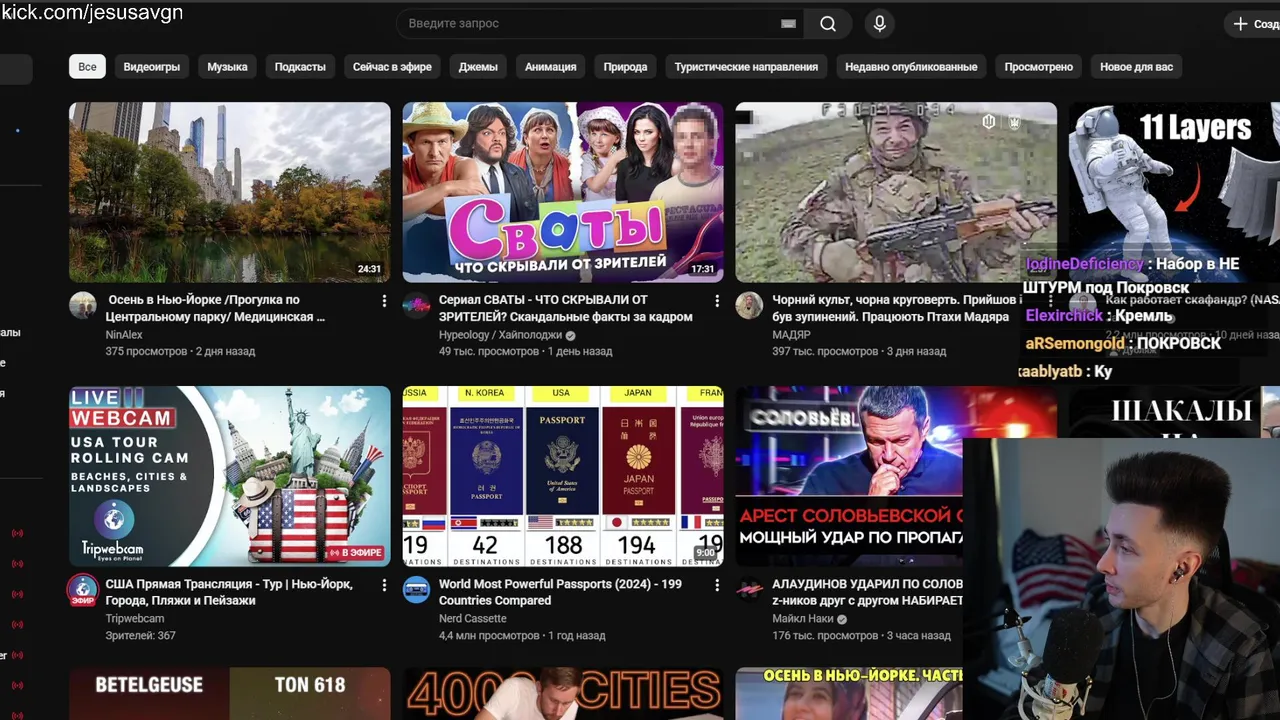
Task: Open options menu for World Most Powerful Passports video
Action: tap(717, 585)
